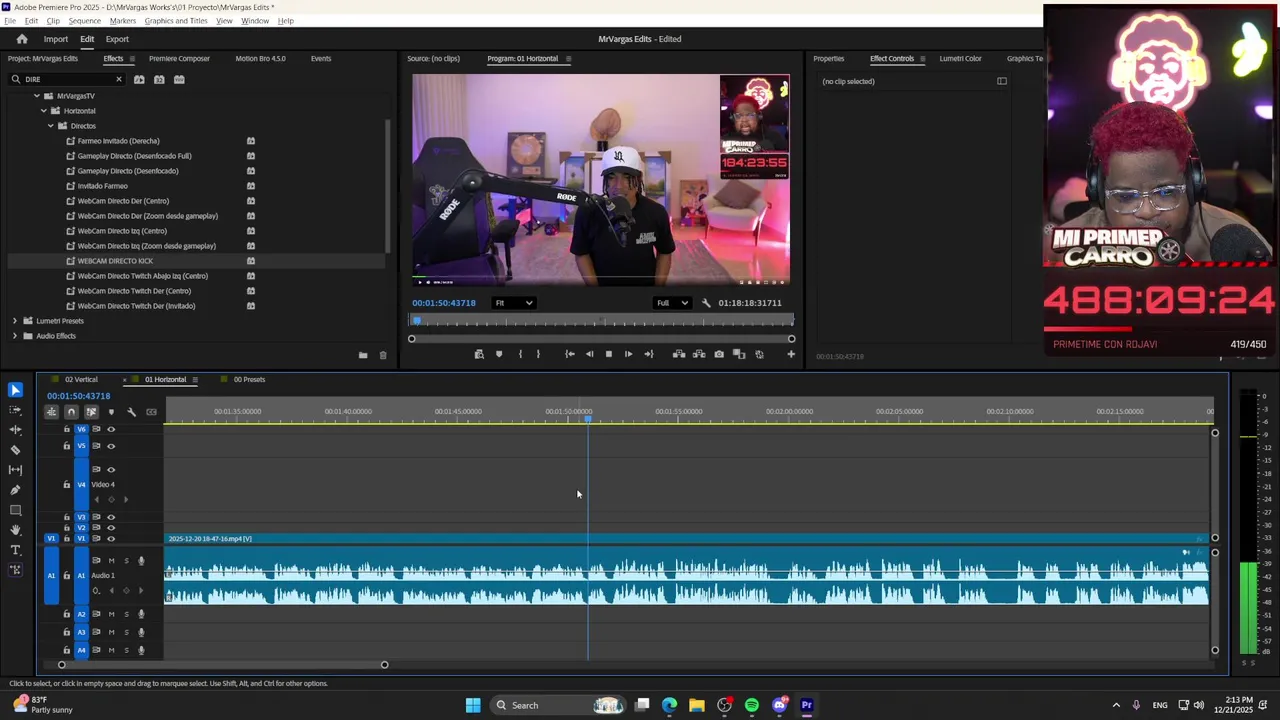The width and height of the screenshot is (1280, 720).
Task: Clear the Effects search field
Action: [x=118, y=79]
